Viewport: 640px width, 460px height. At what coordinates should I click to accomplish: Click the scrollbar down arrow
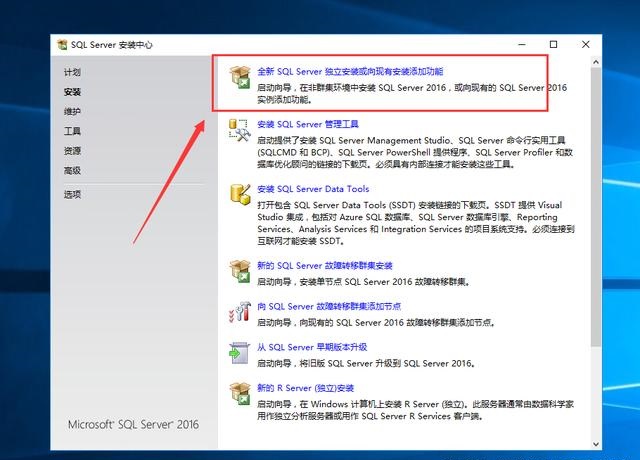coord(596,444)
